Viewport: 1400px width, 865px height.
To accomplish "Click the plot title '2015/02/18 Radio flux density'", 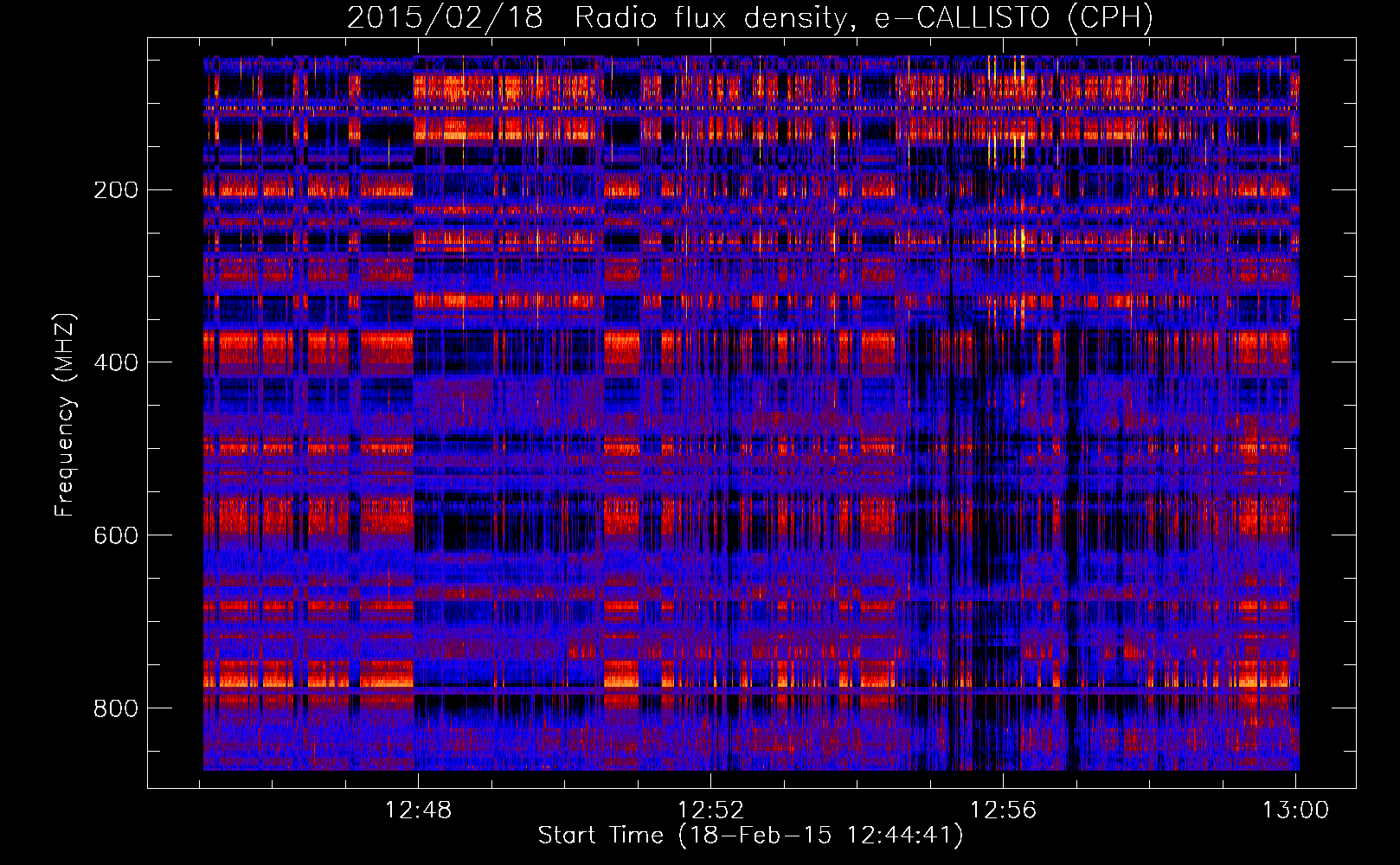I will click(x=750, y=17).
